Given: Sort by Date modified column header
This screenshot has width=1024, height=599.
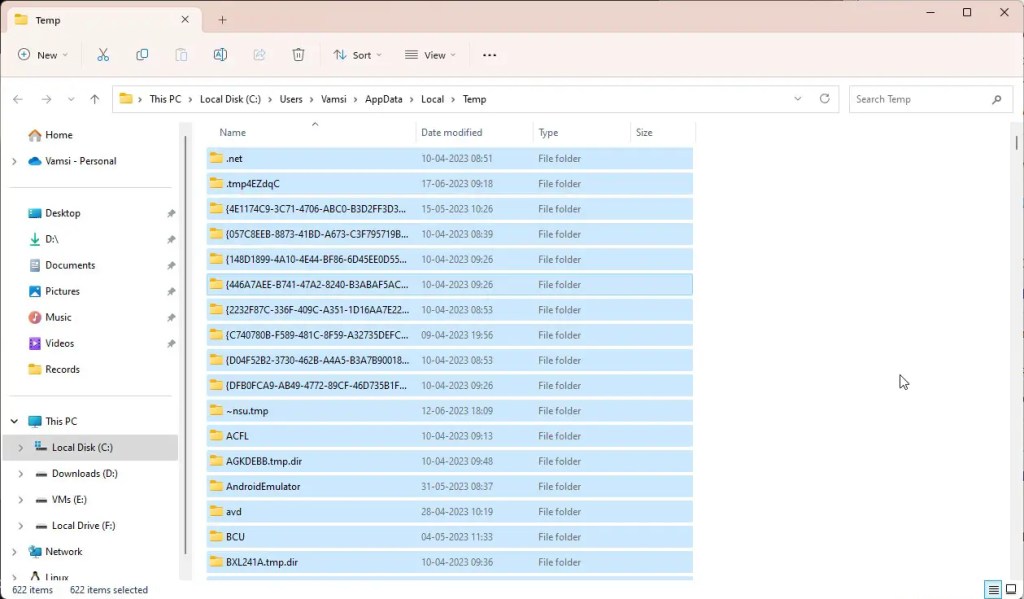Looking at the screenshot, I should coord(474,133).
